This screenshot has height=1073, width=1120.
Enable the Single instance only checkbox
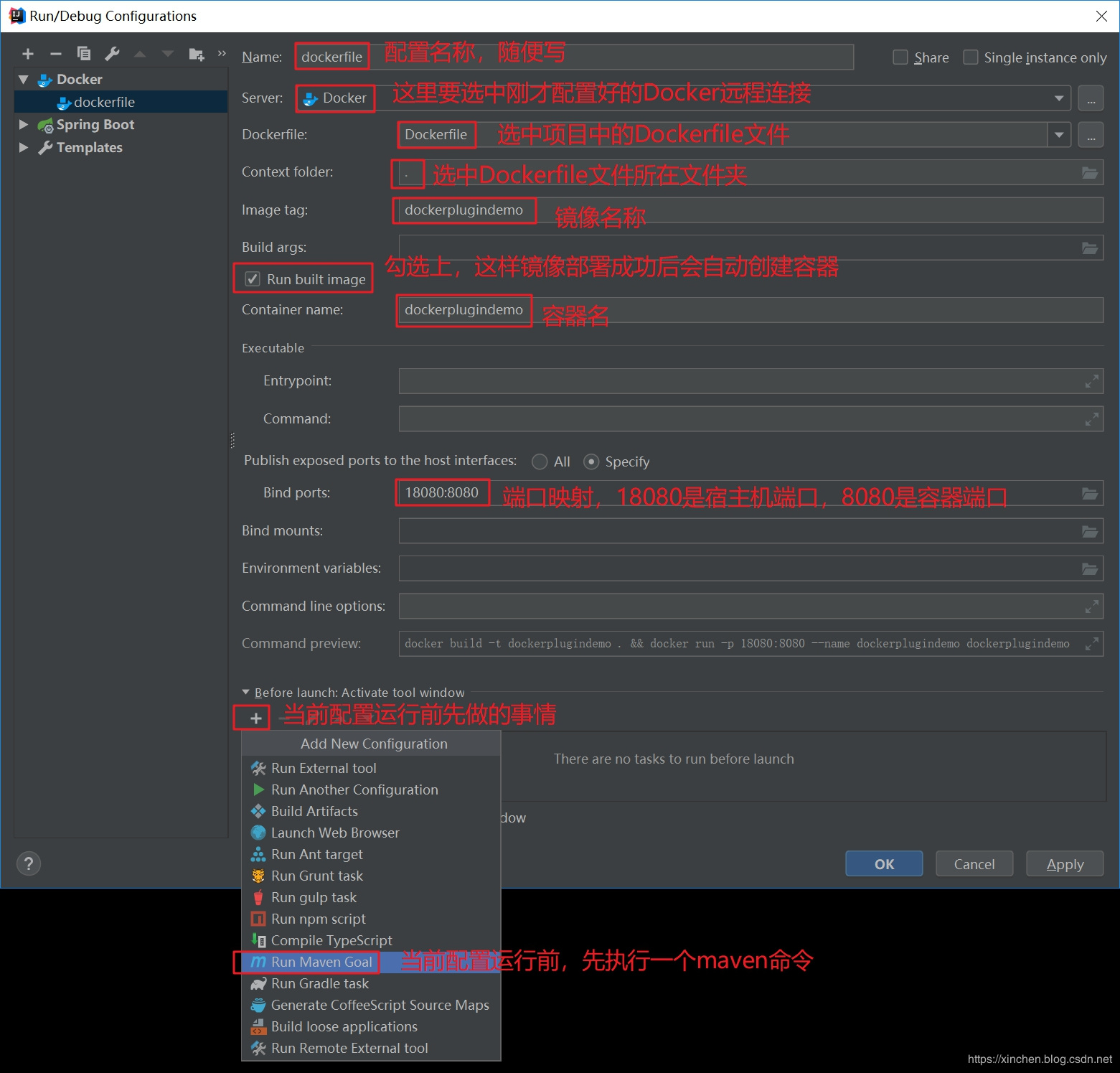coord(971,57)
